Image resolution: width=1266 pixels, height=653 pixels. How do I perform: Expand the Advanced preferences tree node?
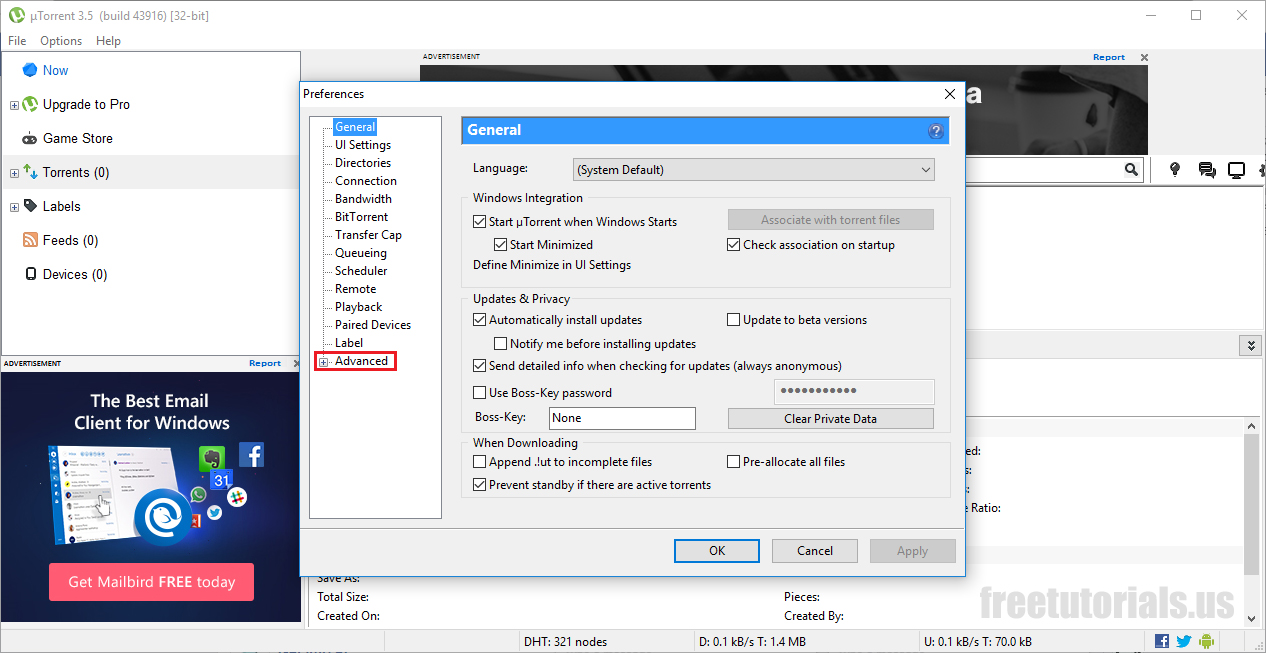pyautogui.click(x=323, y=362)
